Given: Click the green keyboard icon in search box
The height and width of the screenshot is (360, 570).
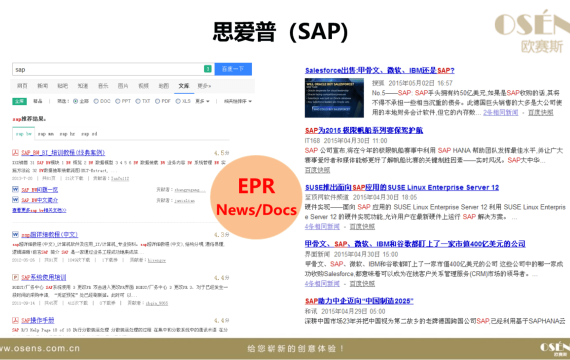Looking at the screenshot, I should point(208,69).
